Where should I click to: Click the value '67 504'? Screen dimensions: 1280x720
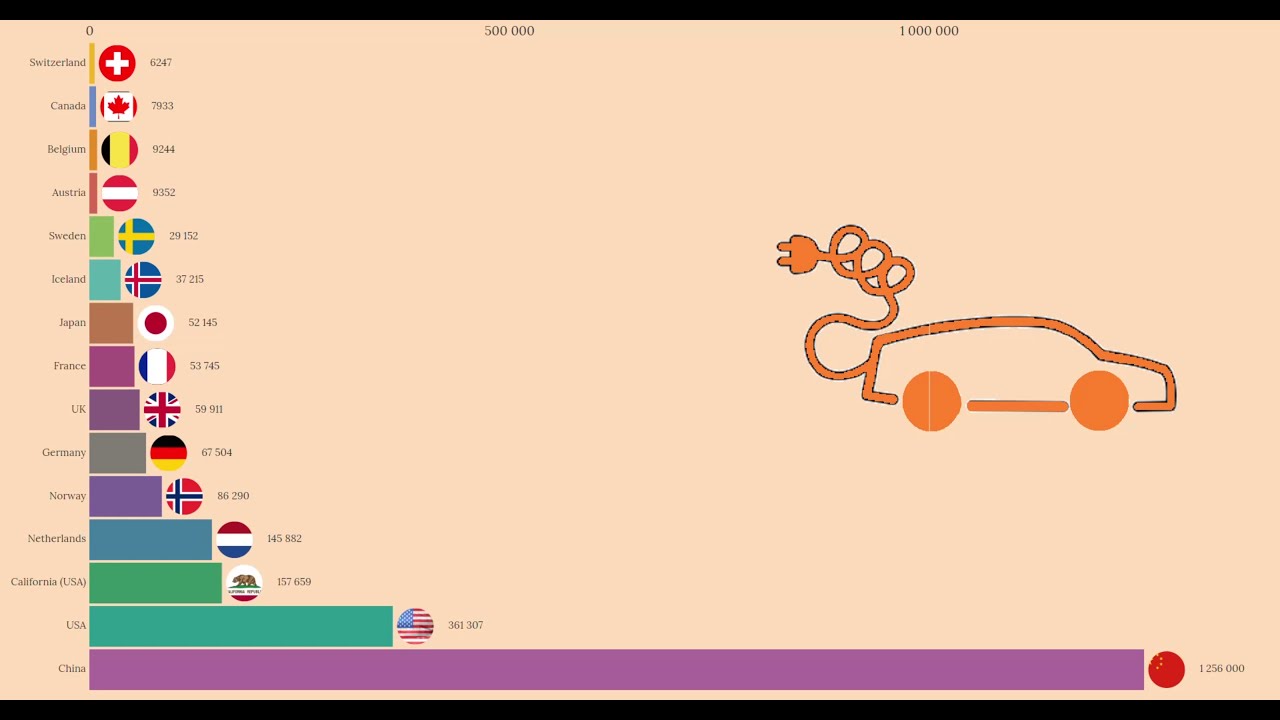[217, 452]
